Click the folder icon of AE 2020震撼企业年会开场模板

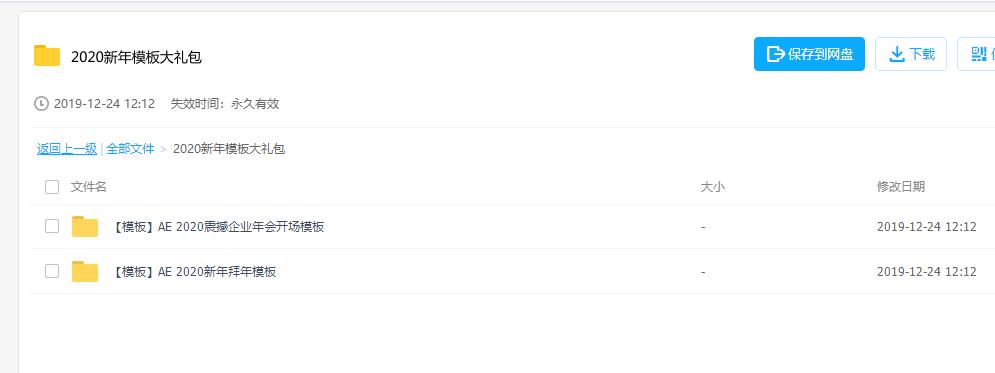pos(84,226)
